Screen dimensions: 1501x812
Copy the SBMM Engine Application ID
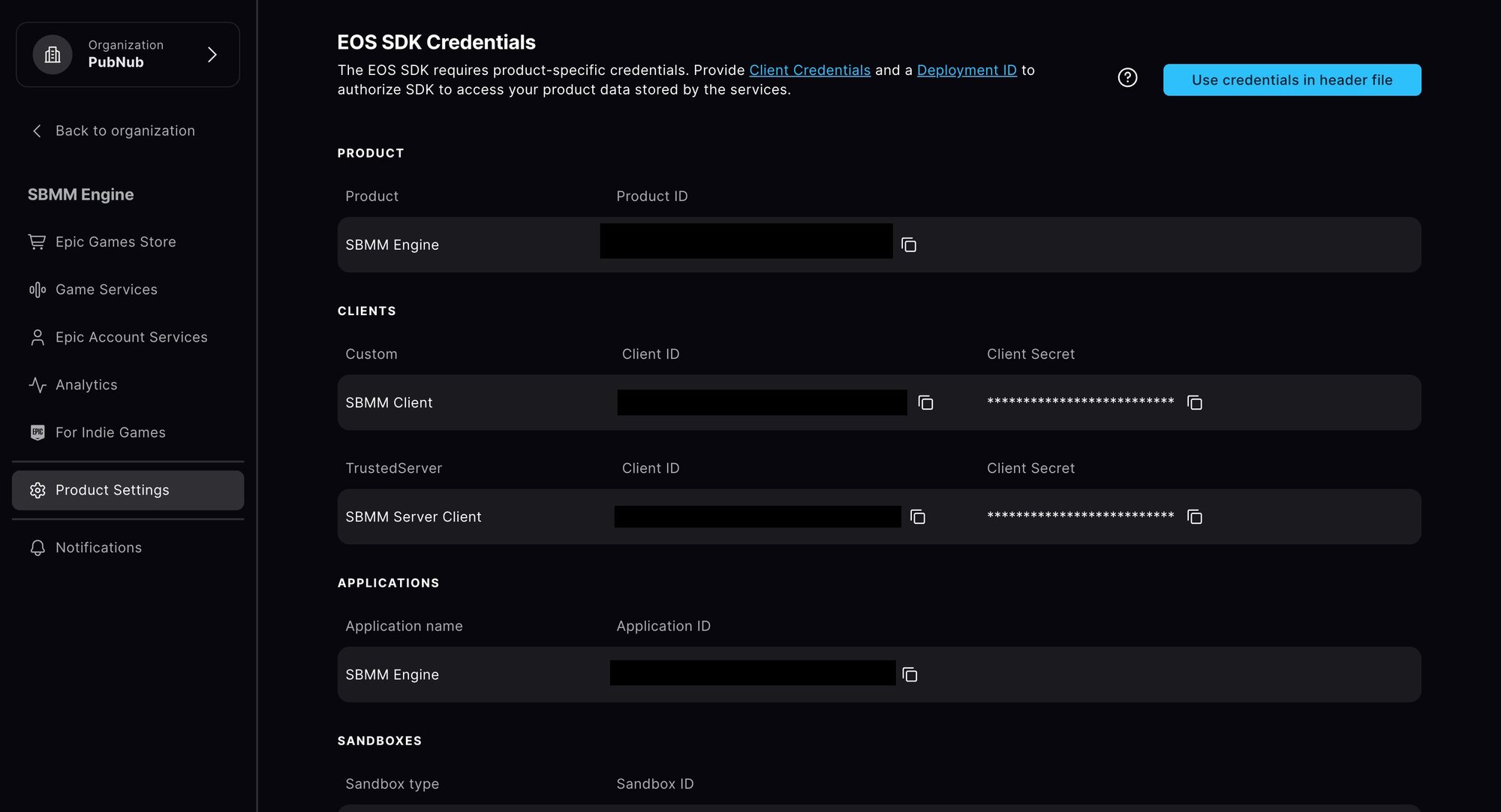(x=910, y=675)
